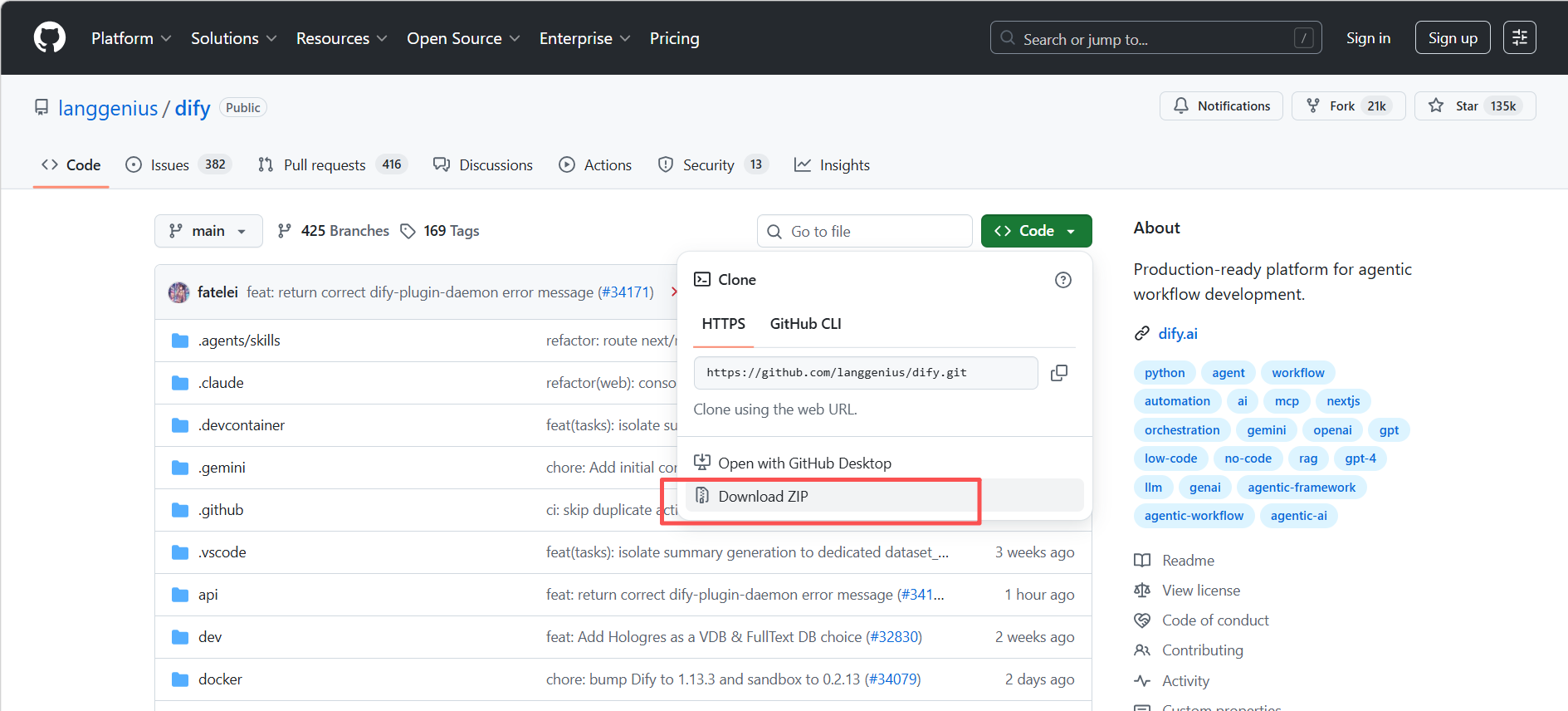
Task: Click fatelei's avatar image
Action: pyautogui.click(x=178, y=292)
